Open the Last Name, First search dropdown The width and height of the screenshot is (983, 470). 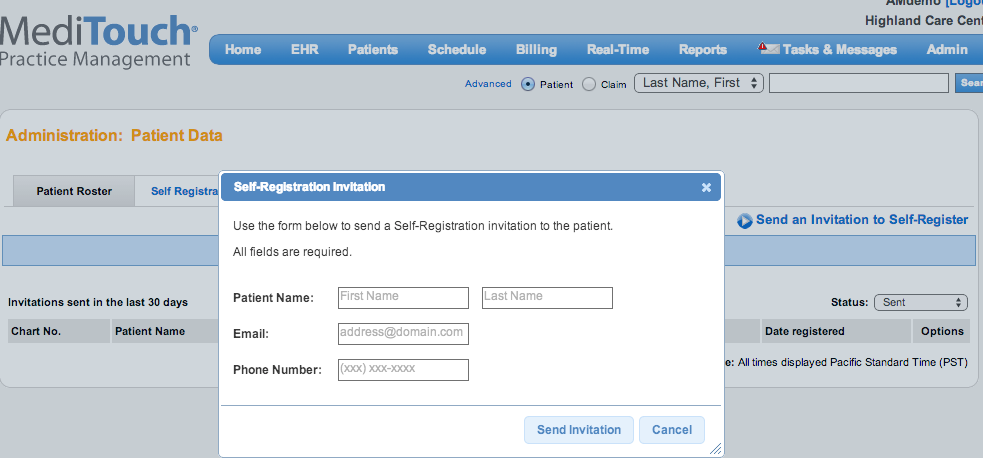pyautogui.click(x=699, y=83)
